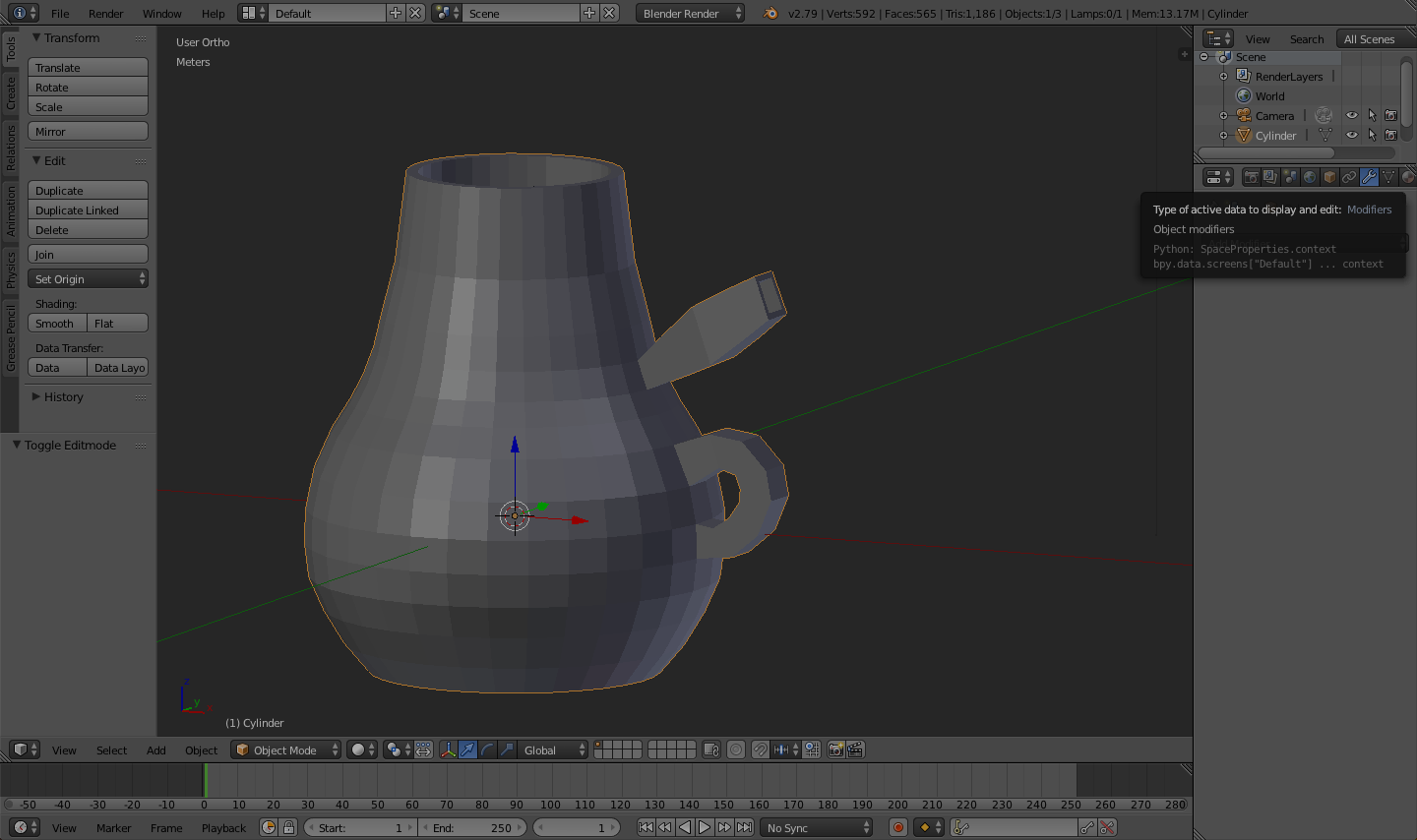The width and height of the screenshot is (1417, 840).
Task: Open the Render properties camera tab
Action: click(1251, 177)
